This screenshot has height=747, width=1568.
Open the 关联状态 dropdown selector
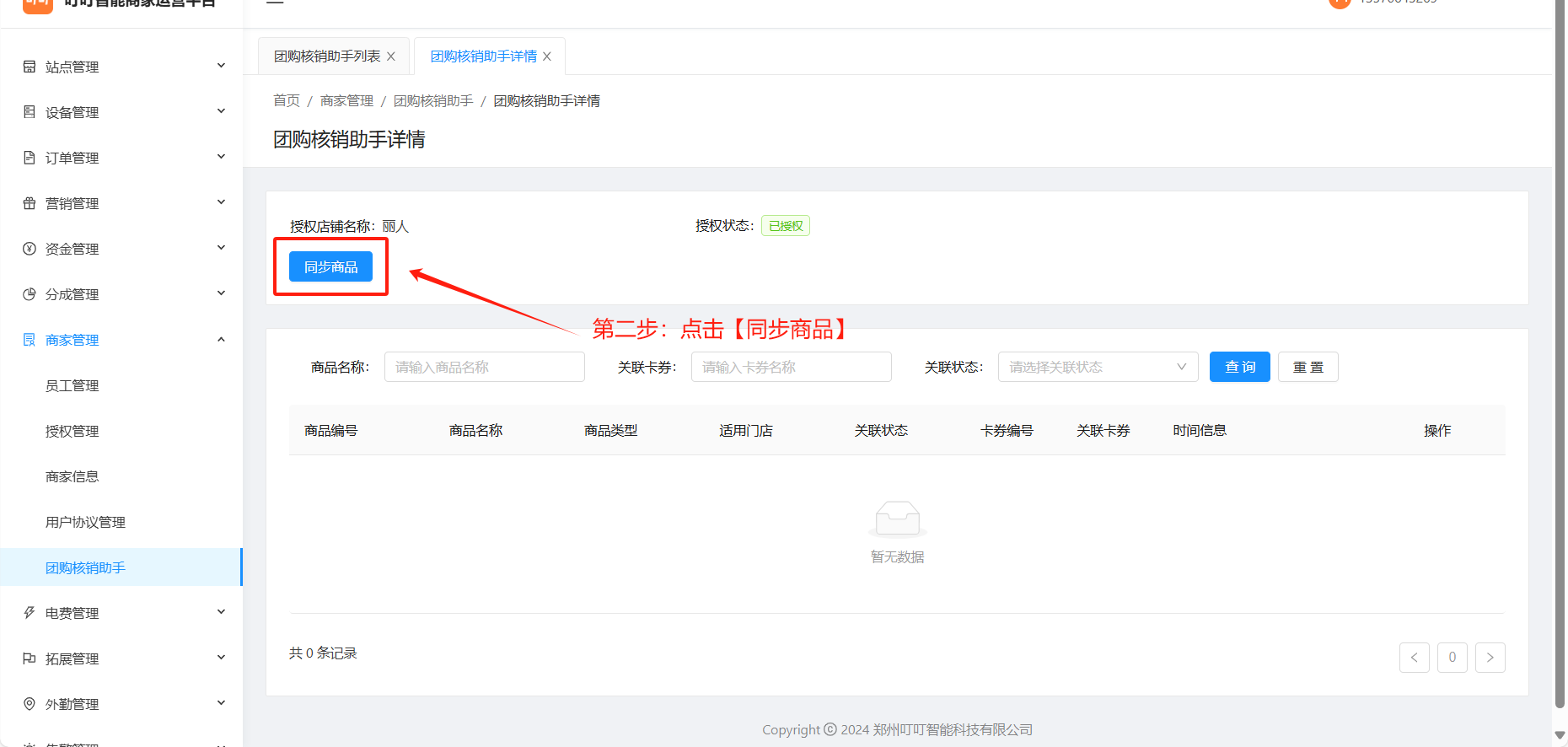pyautogui.click(x=1097, y=367)
